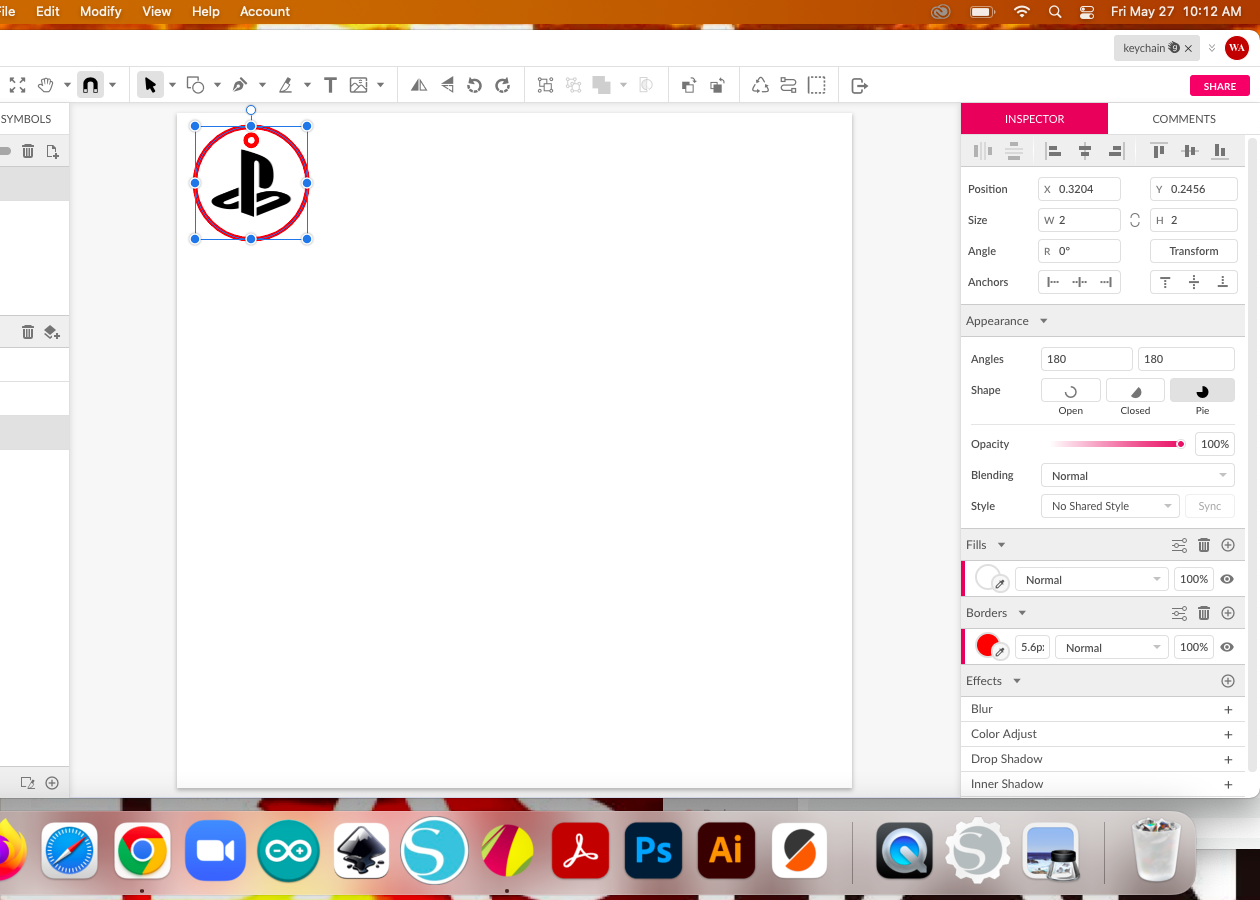This screenshot has width=1260, height=900.
Task: Toggle the magnet snapping icon
Action: point(90,85)
